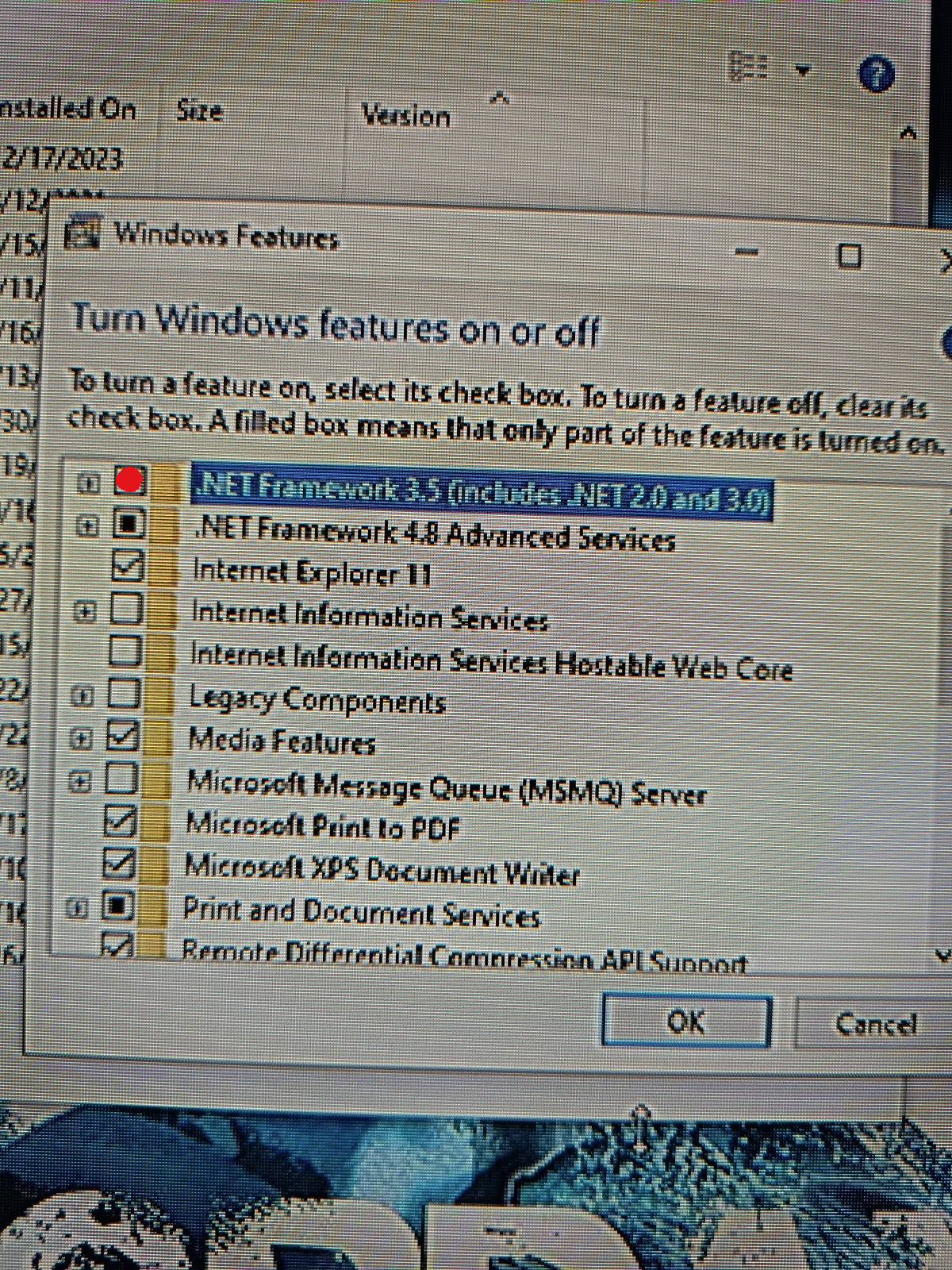Select the Media Features label
This screenshot has width=952, height=1270.
(x=281, y=741)
